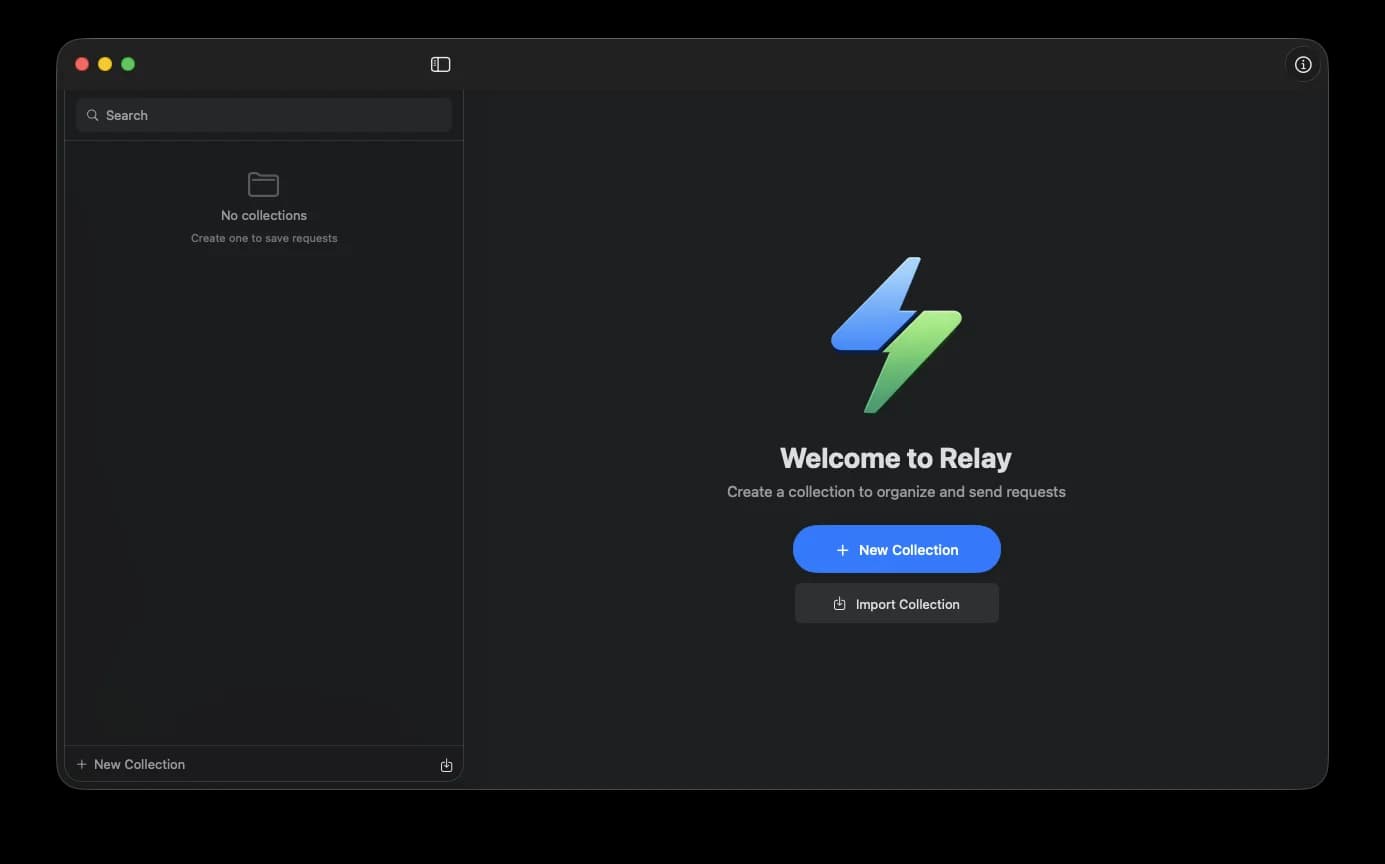Image resolution: width=1385 pixels, height=864 pixels.
Task: Click the 'Welcome to Relay' heading
Action: pyautogui.click(x=896, y=457)
